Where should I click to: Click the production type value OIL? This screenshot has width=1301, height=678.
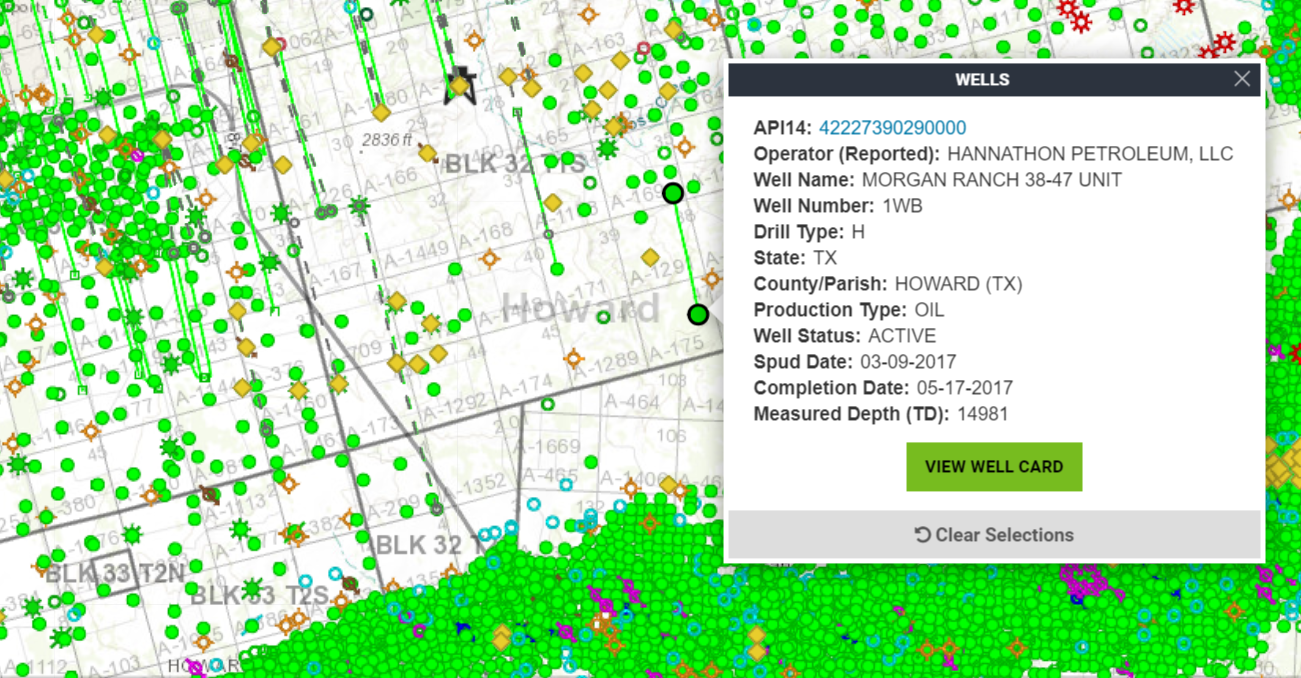[x=929, y=310]
